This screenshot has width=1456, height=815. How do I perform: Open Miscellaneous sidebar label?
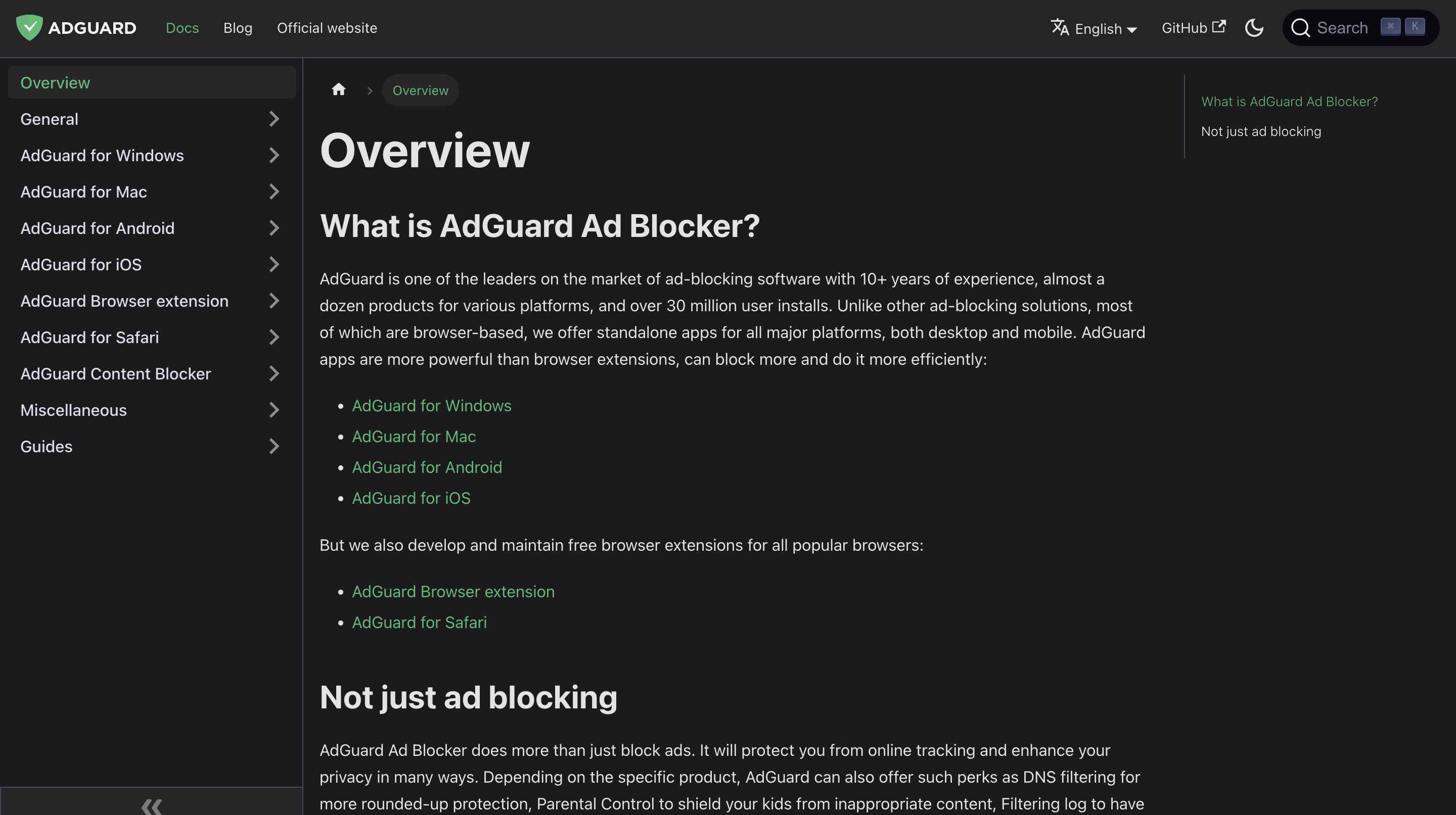point(73,410)
